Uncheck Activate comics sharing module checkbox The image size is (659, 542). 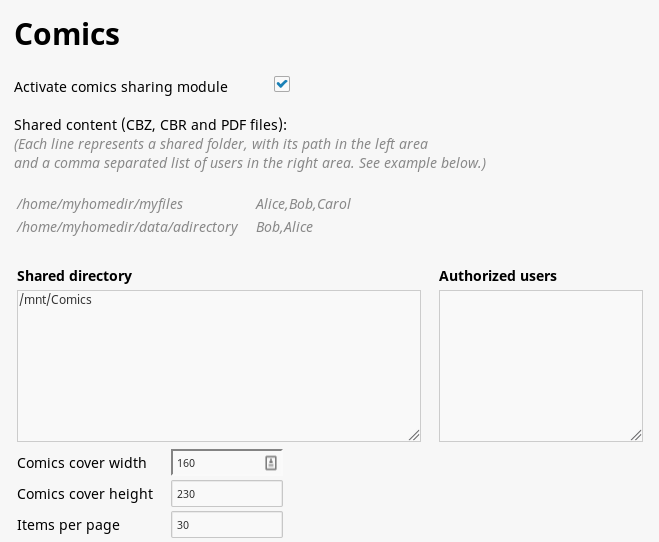pos(282,84)
